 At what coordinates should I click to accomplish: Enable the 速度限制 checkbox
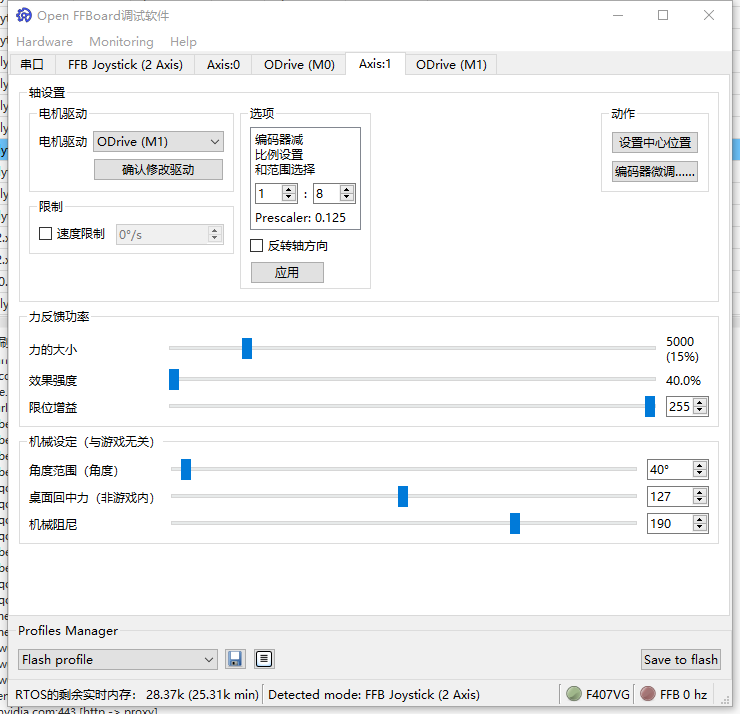45,234
